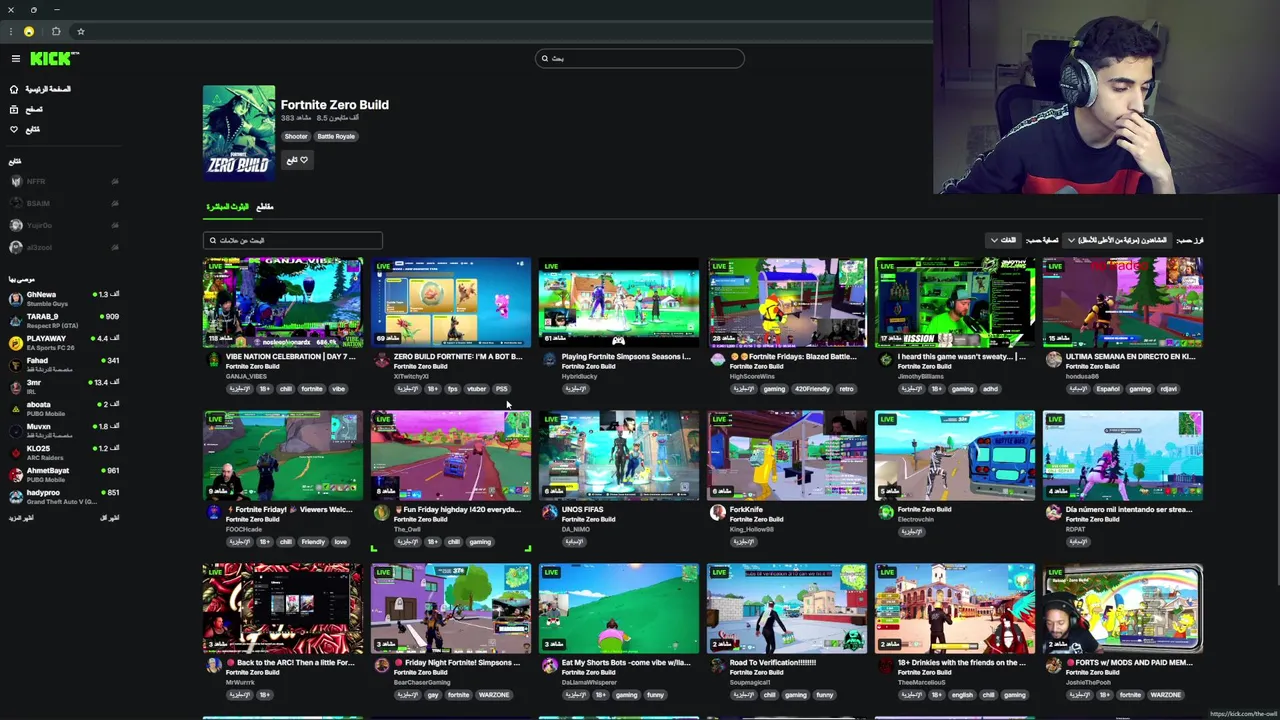Open PLAYAWAY recommended channel avatar
Screen dimensions: 1280x720
click(x=16, y=342)
